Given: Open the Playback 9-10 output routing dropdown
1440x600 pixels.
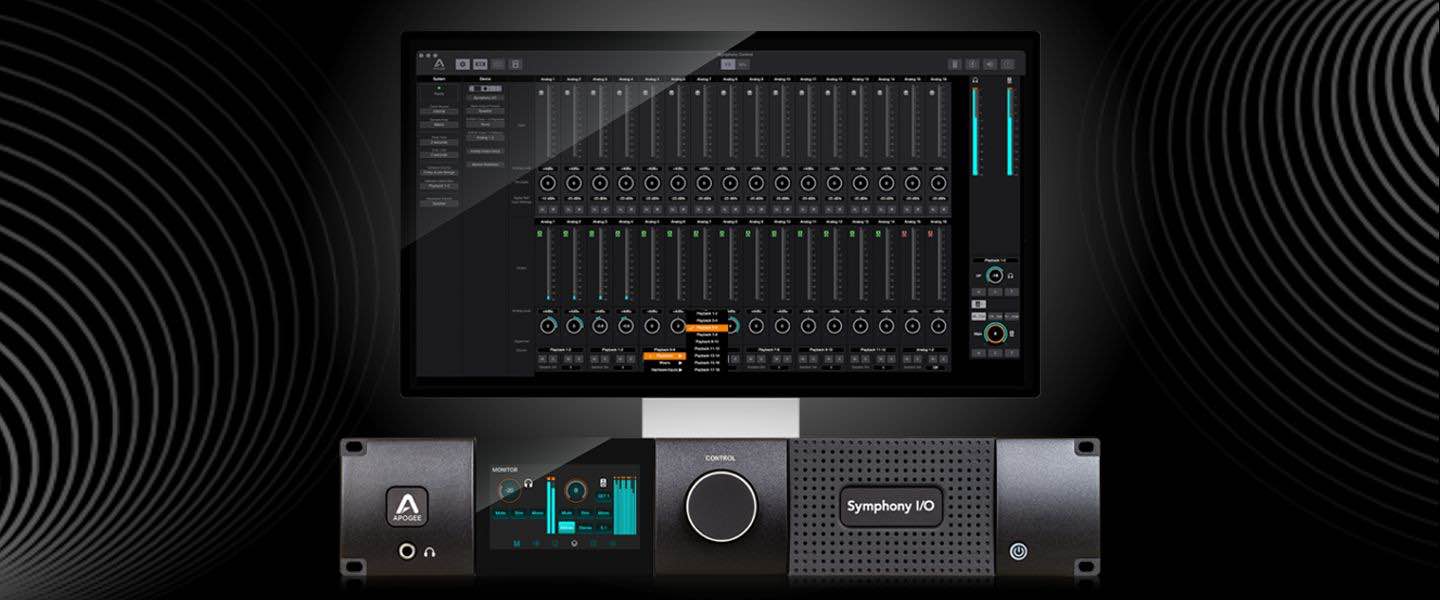Looking at the screenshot, I should (x=821, y=350).
